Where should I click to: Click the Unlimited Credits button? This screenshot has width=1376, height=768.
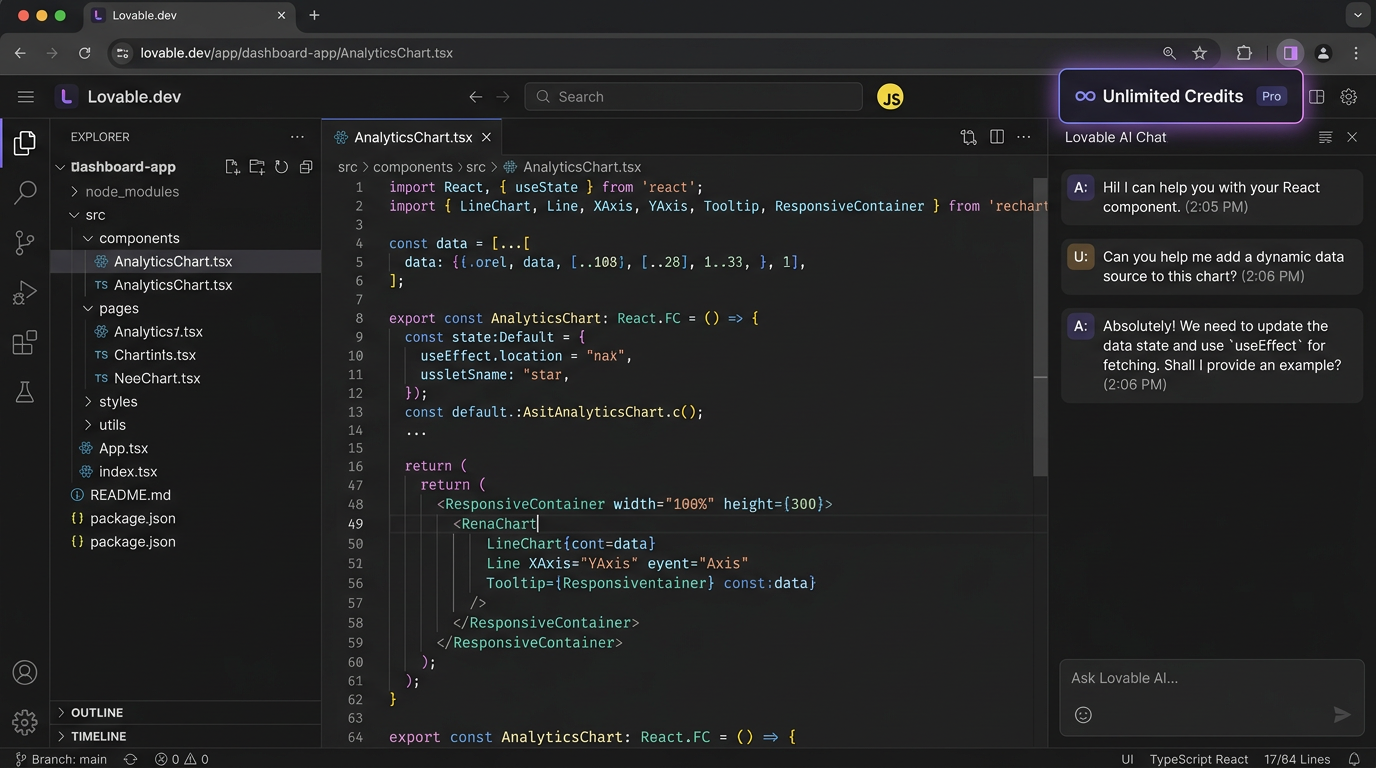coord(1181,96)
